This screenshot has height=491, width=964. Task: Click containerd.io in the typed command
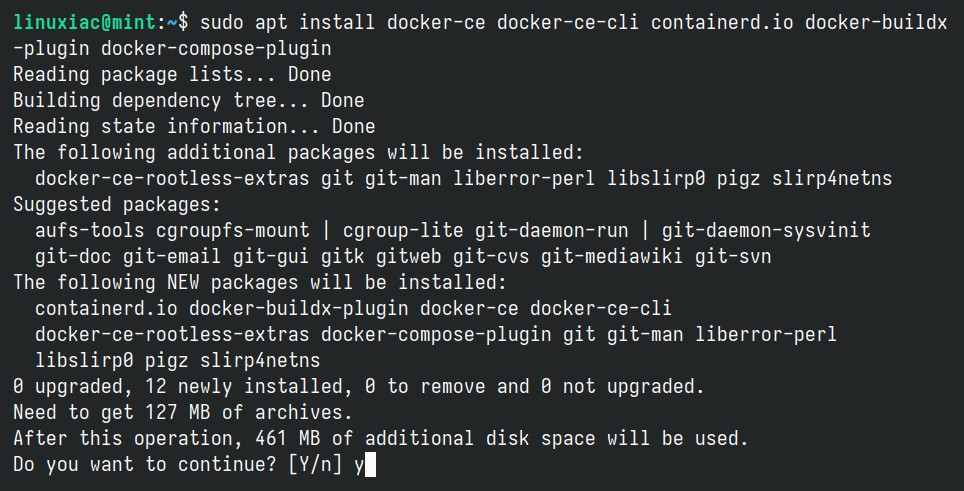722,23
